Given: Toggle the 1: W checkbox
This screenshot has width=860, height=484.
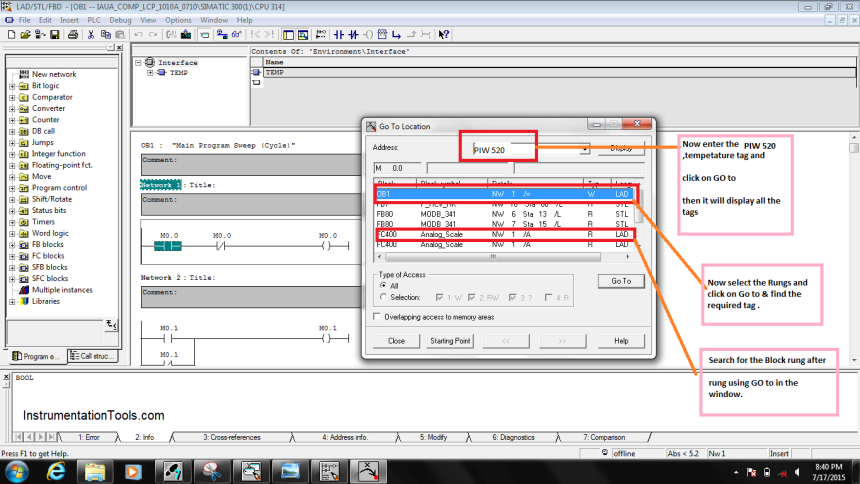Looking at the screenshot, I should [439, 297].
